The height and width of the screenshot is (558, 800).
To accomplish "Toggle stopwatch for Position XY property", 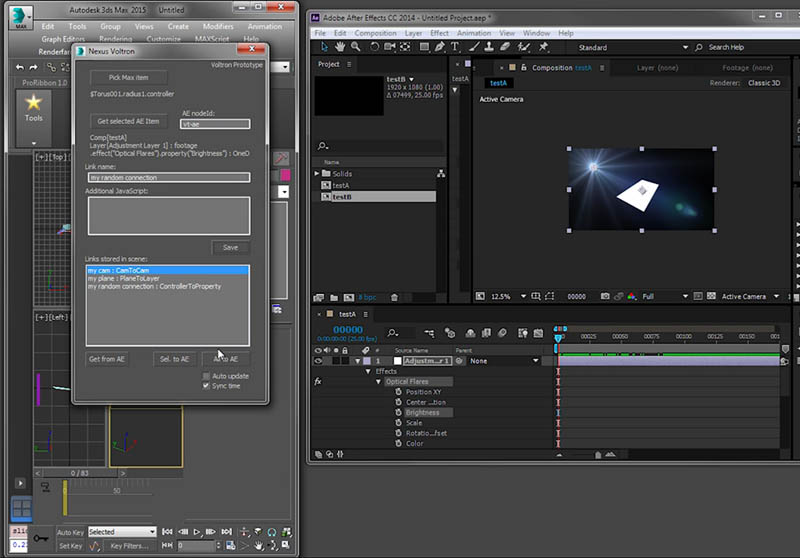I will click(398, 392).
